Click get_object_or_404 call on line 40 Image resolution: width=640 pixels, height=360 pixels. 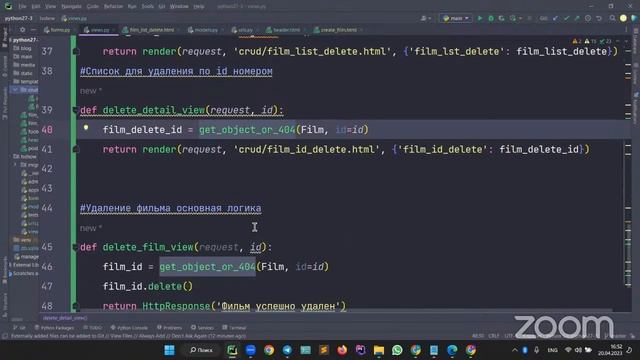point(247,130)
